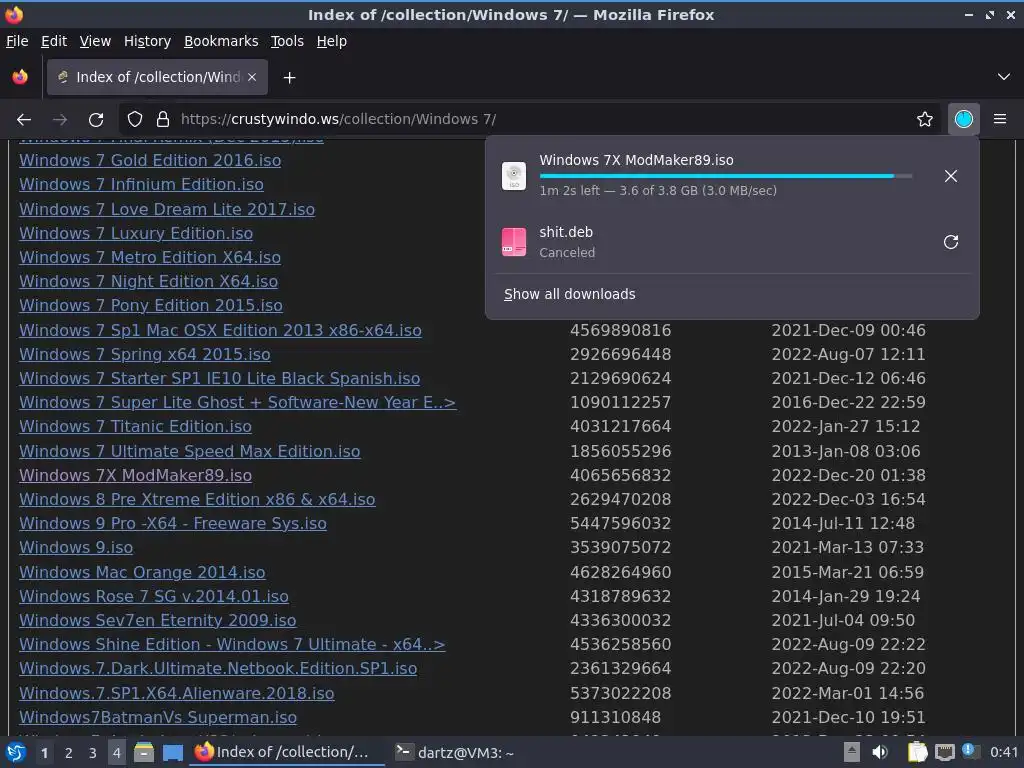The width and height of the screenshot is (1024, 768).
Task: Open the Tools menu
Action: coord(287,41)
